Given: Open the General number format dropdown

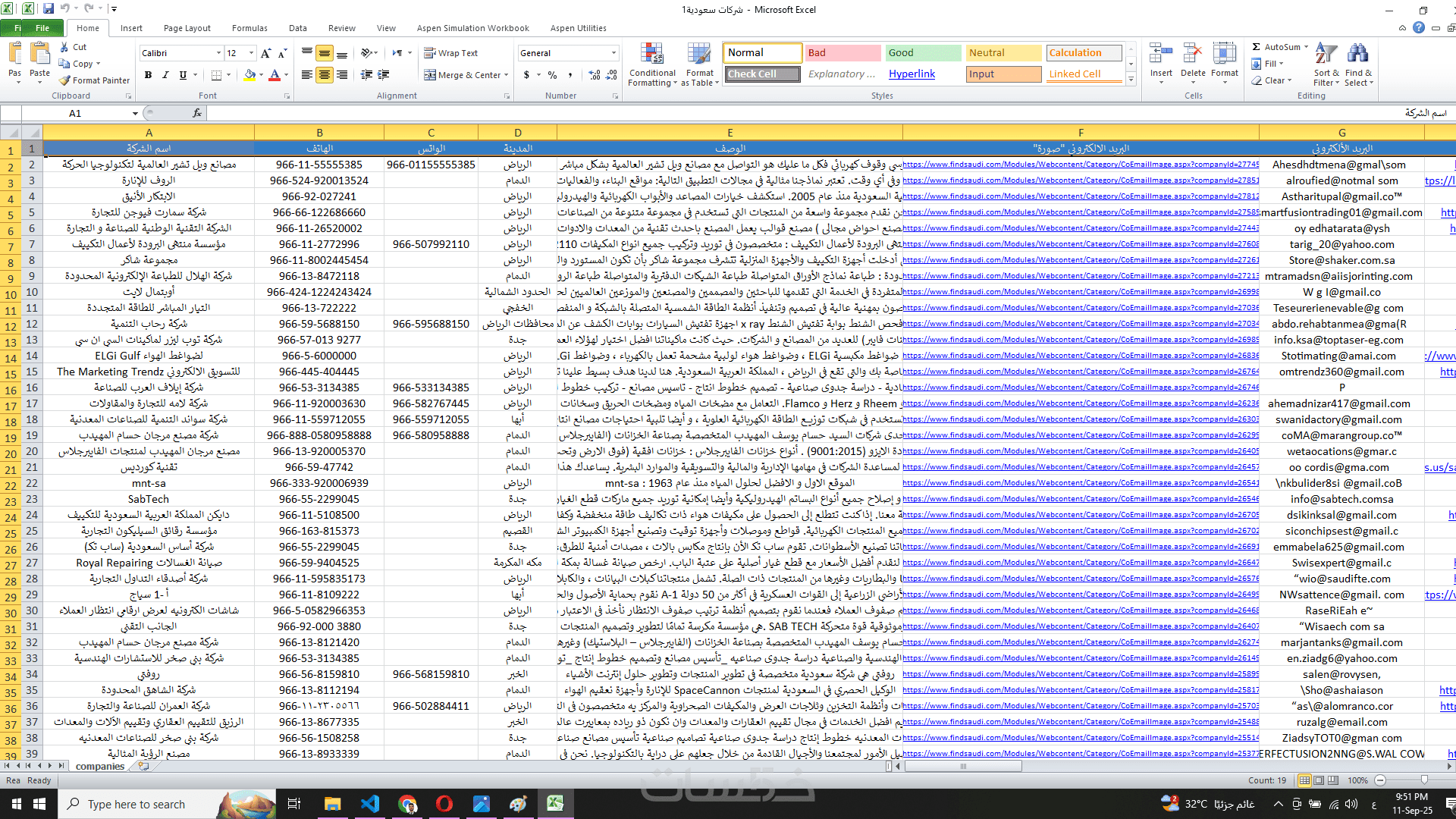Looking at the screenshot, I should pos(613,53).
